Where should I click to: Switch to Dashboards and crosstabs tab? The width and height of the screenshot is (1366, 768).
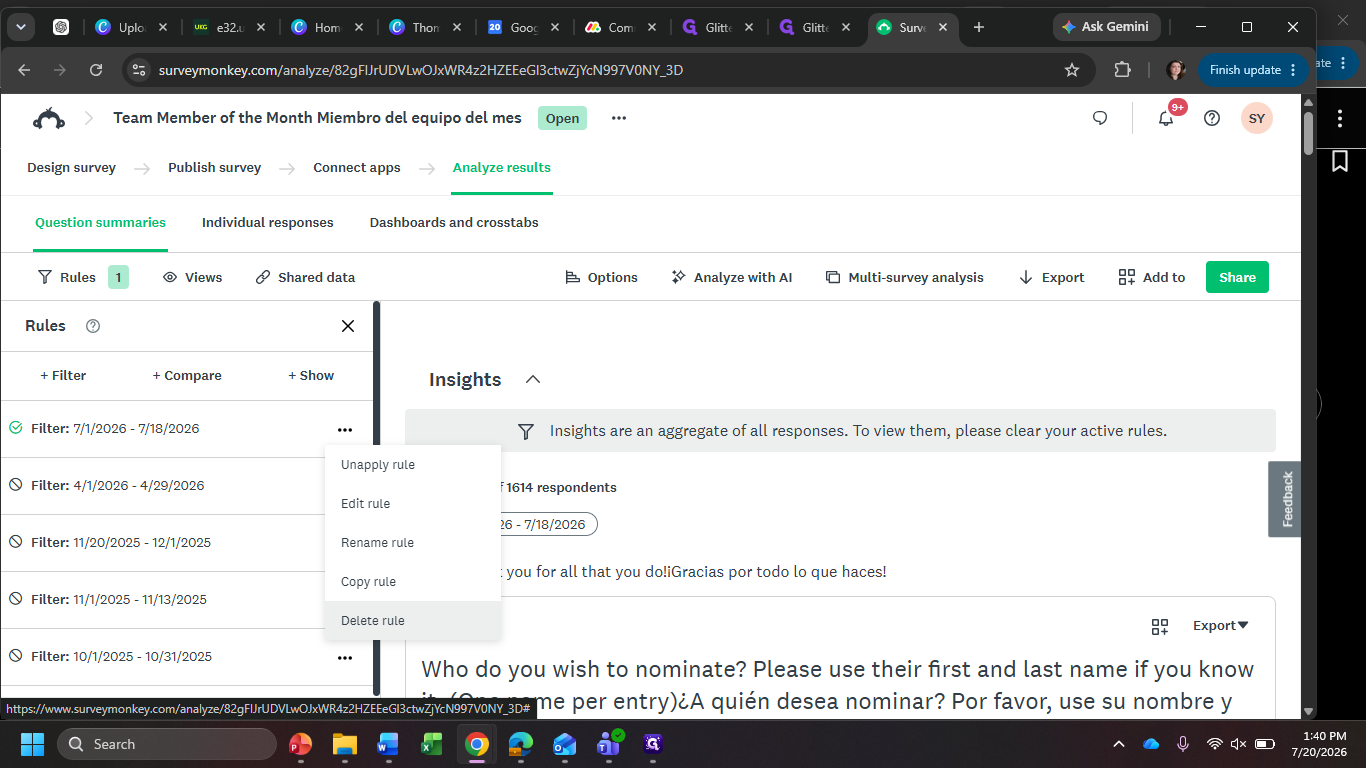click(454, 223)
